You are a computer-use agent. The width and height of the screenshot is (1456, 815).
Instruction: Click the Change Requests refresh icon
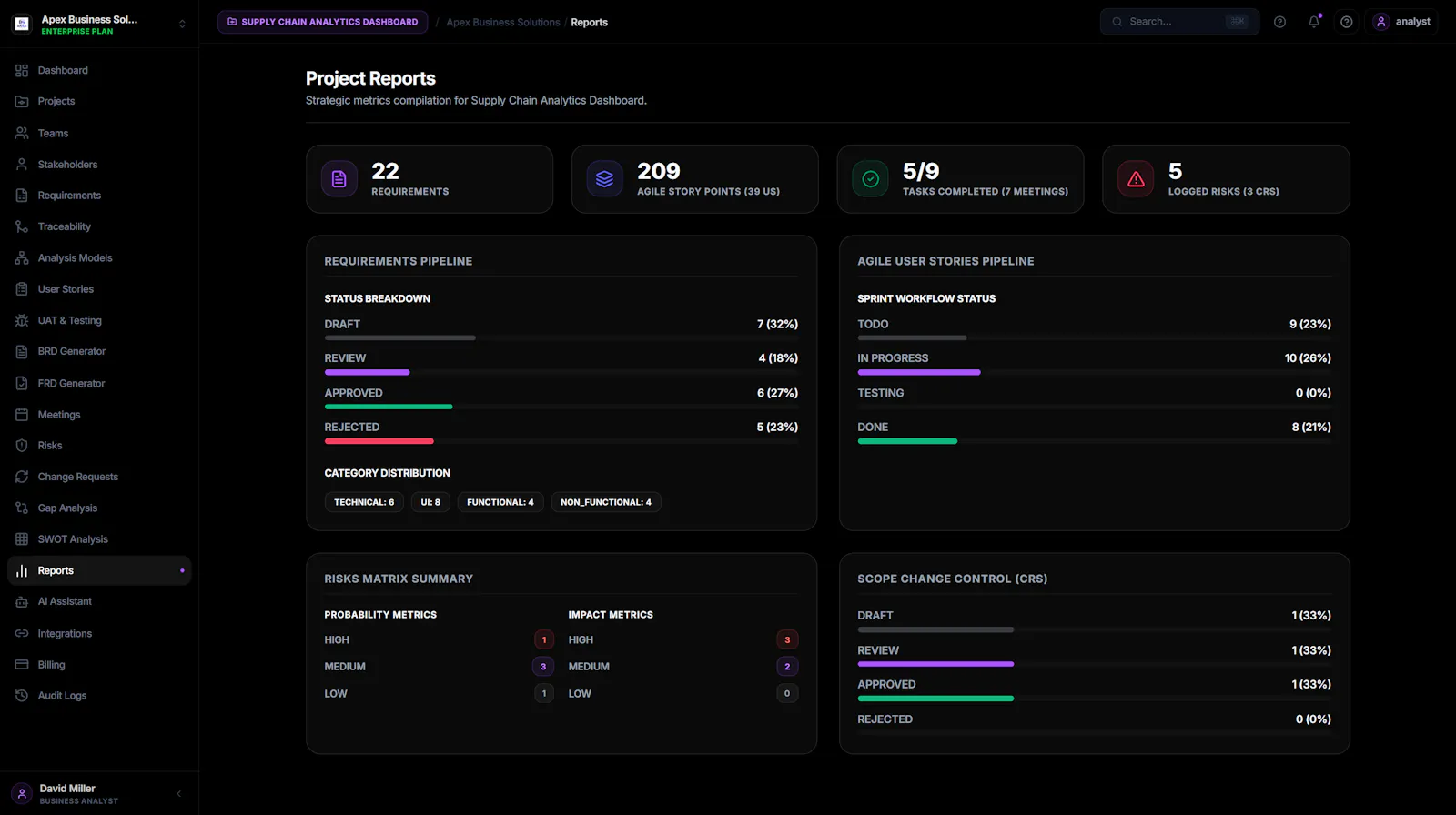[22, 477]
